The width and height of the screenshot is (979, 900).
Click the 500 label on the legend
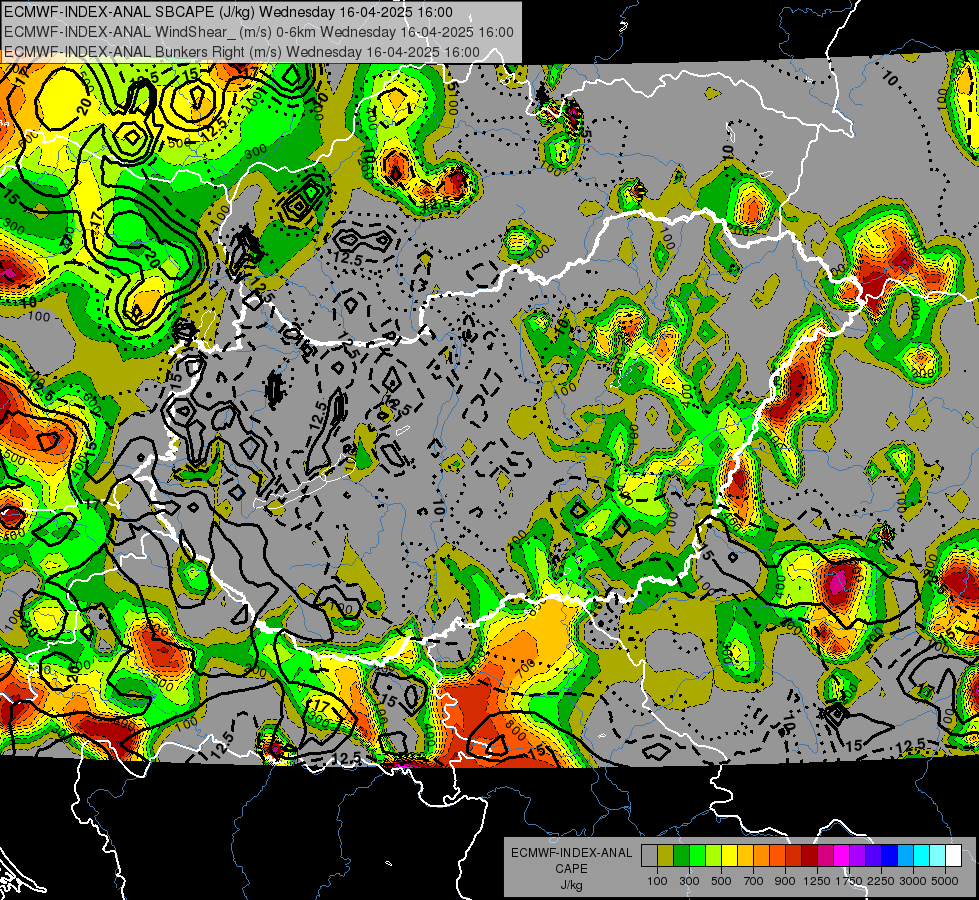721,881
